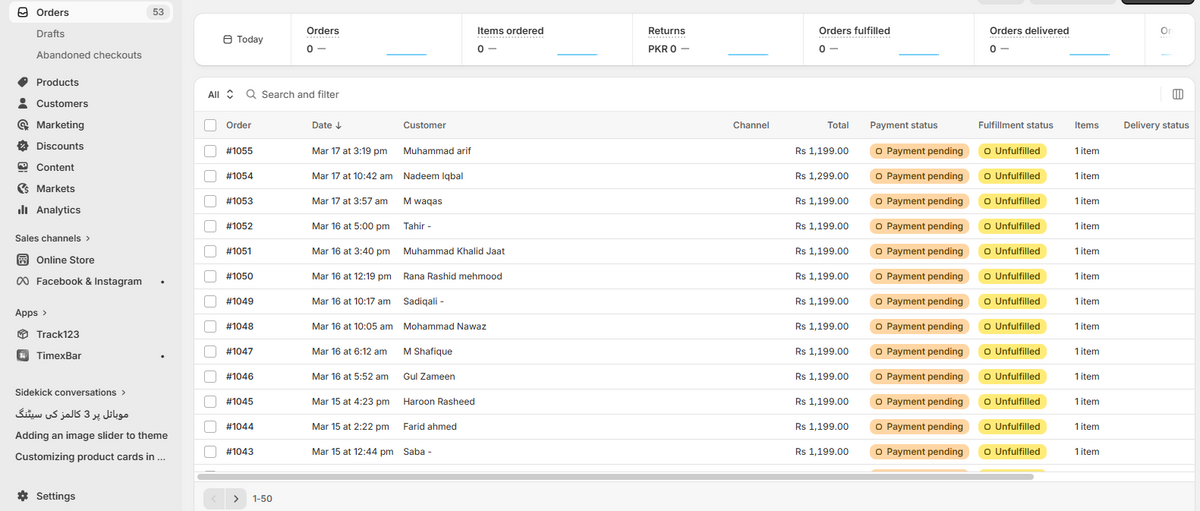Open the Returns metric card
This screenshot has height=511, width=1200.
click(x=717, y=39)
